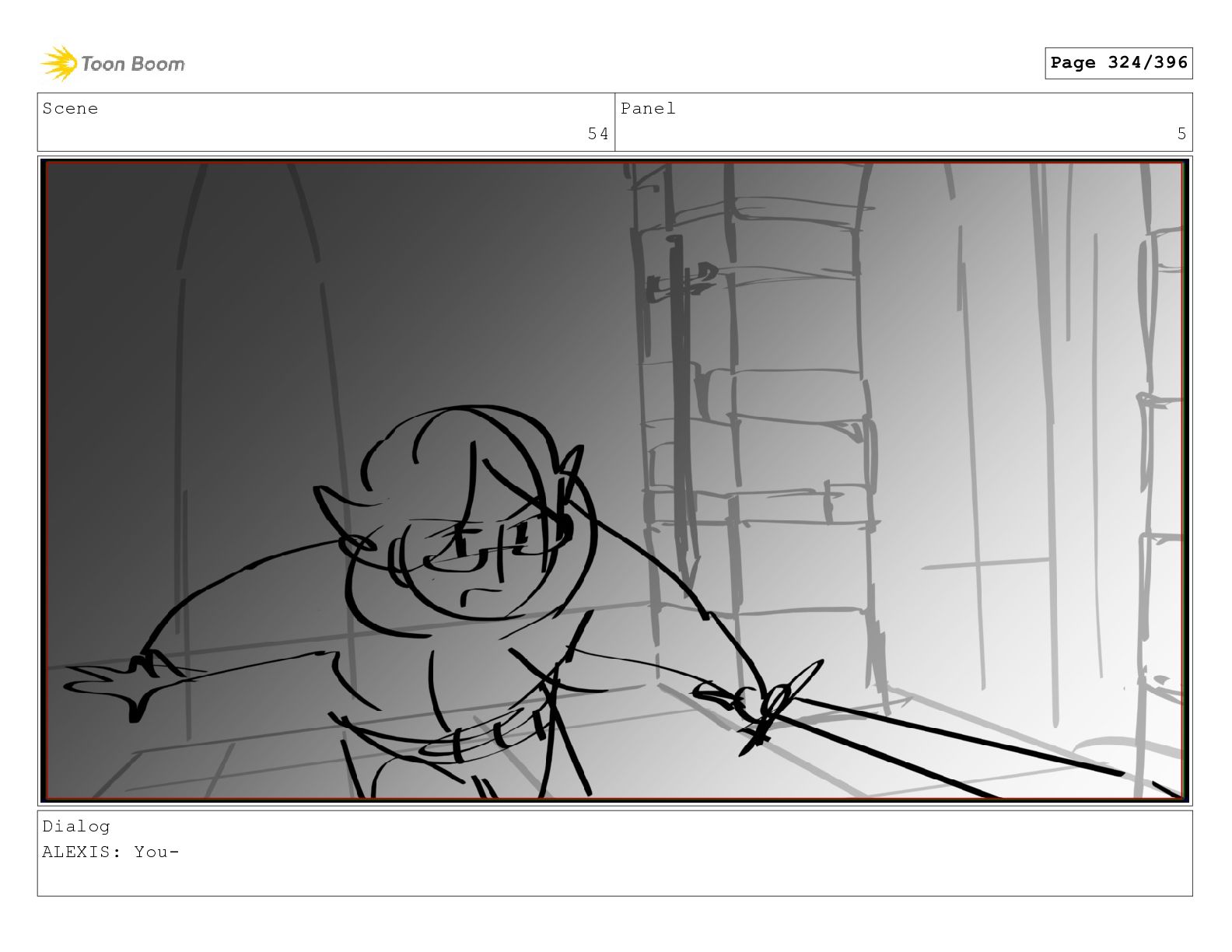Click scene number 54
The width and height of the screenshot is (1232, 952).
[598, 134]
